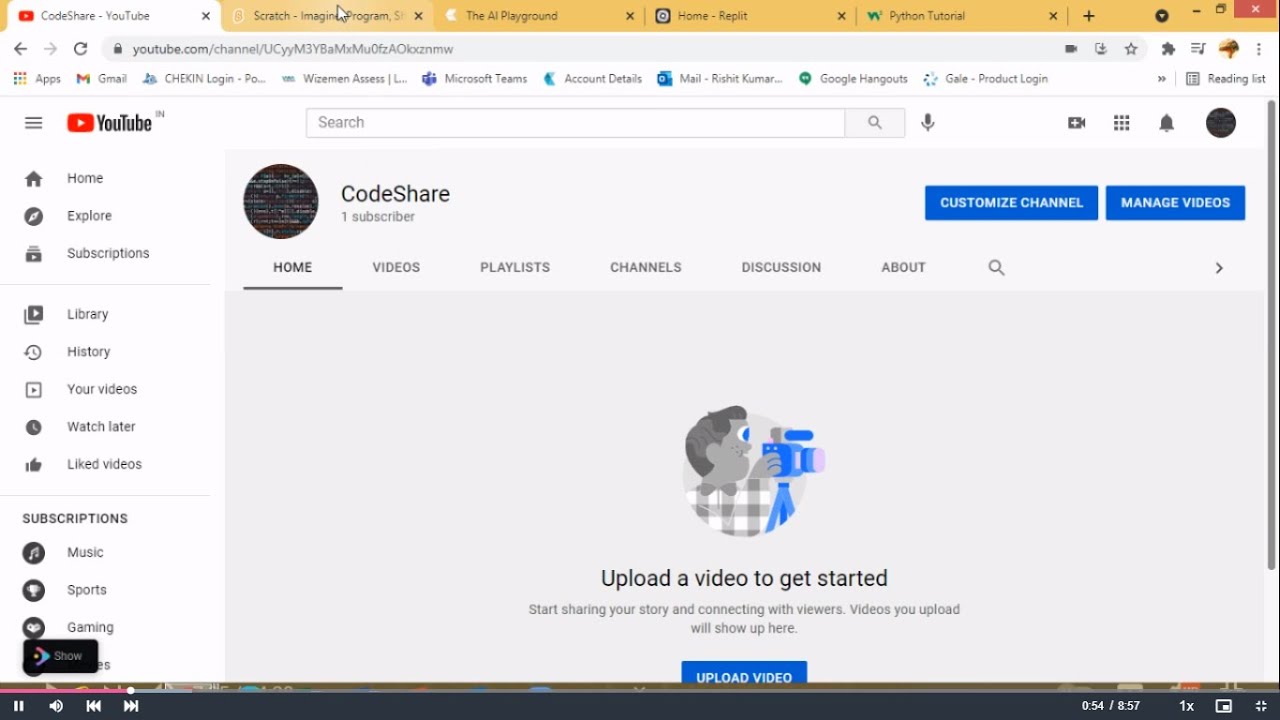
Task: Exit fullscreen in the player
Action: pos(1261,706)
